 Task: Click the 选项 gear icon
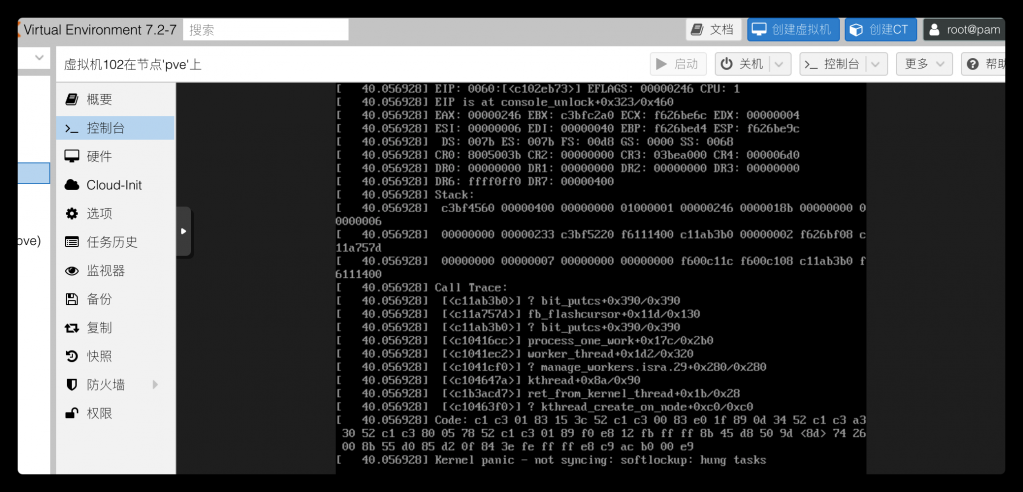[x=71, y=214]
